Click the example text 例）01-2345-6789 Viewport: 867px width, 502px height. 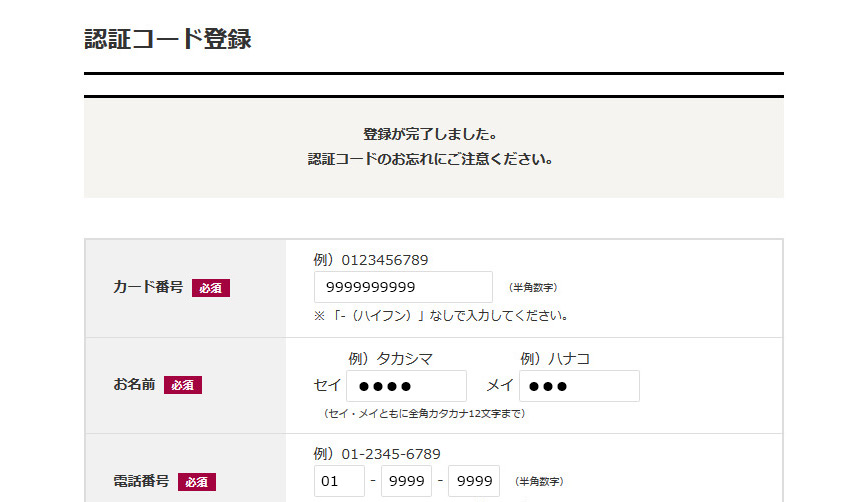click(x=376, y=454)
